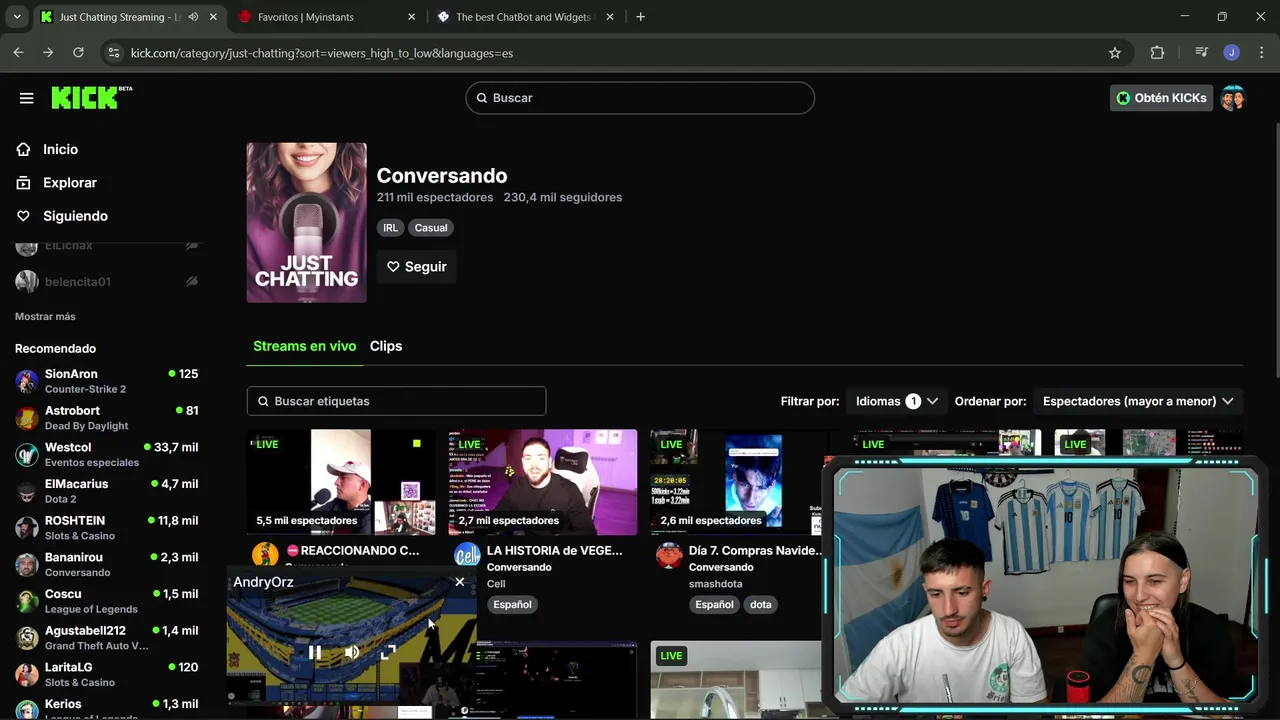The width and height of the screenshot is (1280, 720).
Task: Click the browser address bar URL
Action: point(322,53)
